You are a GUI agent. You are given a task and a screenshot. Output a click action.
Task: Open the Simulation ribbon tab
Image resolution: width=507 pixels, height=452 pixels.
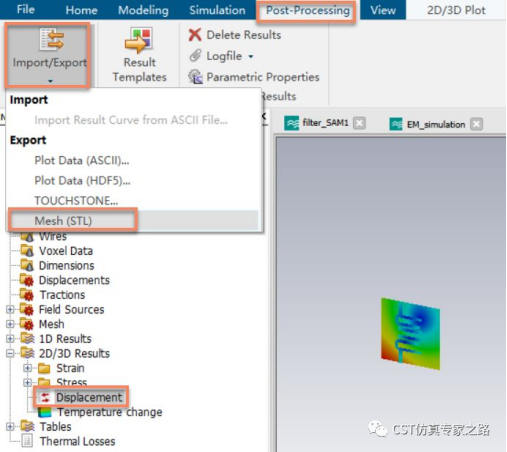tap(217, 10)
